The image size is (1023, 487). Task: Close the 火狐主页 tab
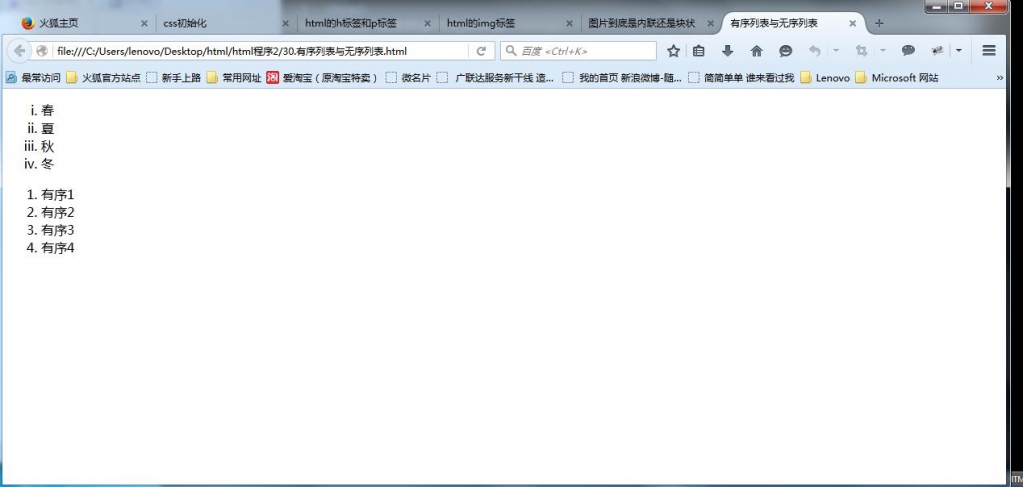144,24
